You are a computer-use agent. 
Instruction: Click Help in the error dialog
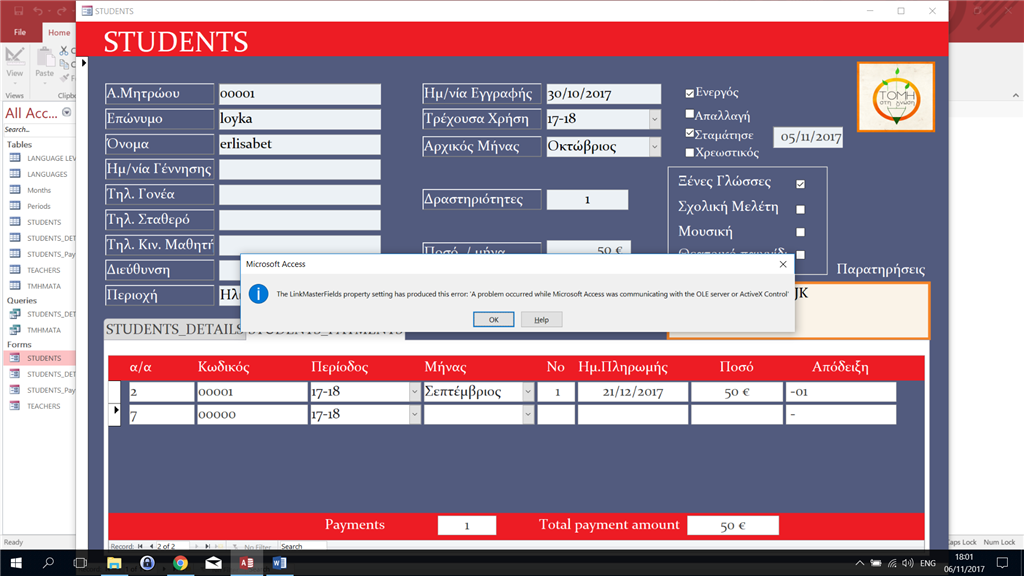point(541,319)
